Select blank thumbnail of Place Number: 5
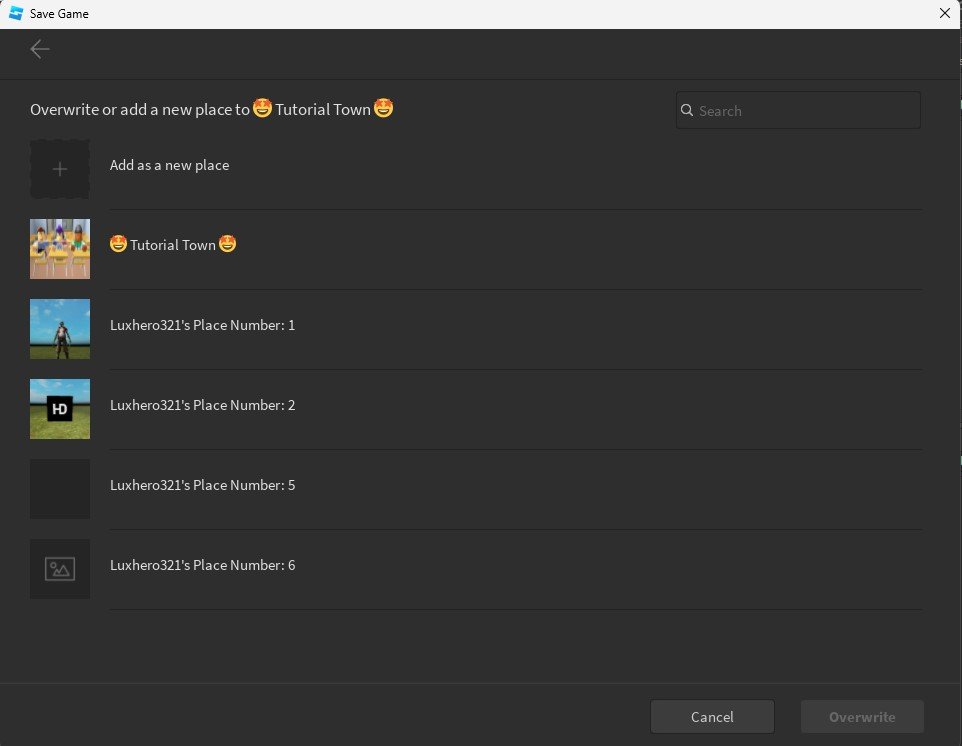The height and width of the screenshot is (746, 962). 60,489
